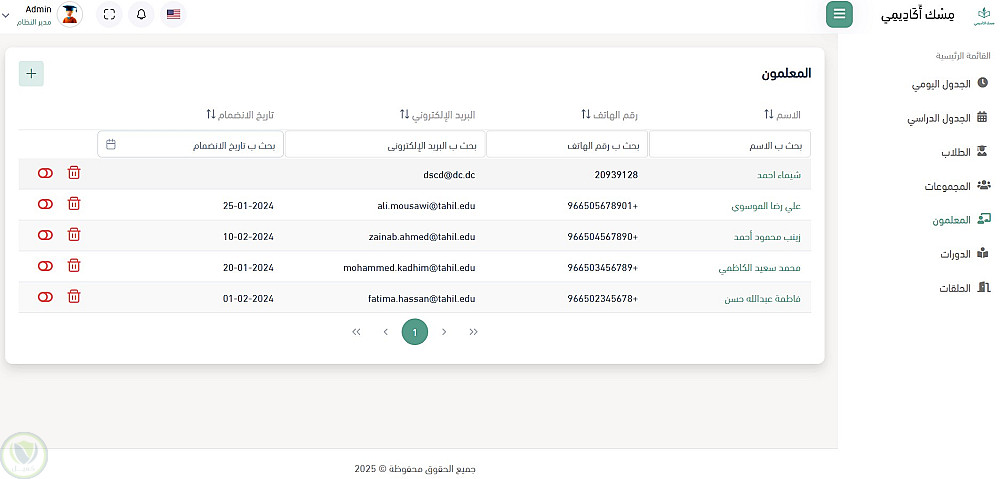This screenshot has width=1000, height=479.
Task: Click the US flag language selector
Action: point(174,14)
